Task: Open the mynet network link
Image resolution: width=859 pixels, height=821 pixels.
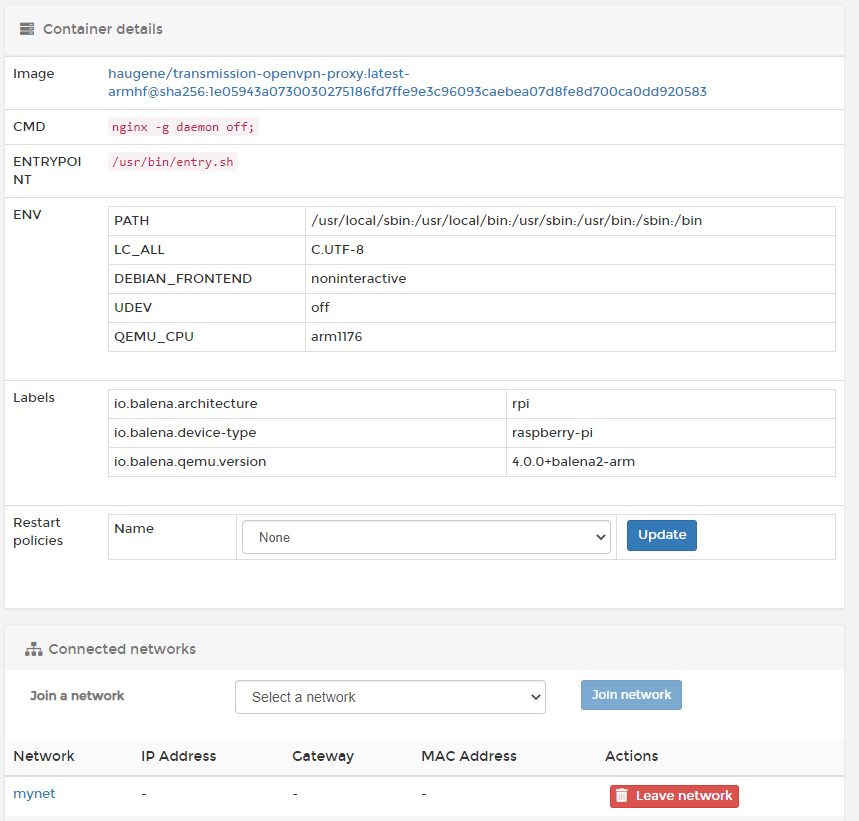Action: tap(34, 793)
